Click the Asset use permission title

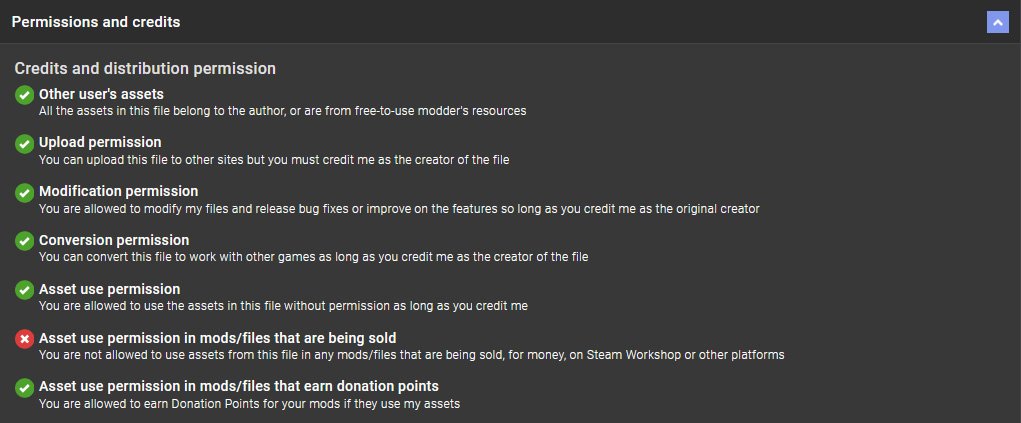[x=109, y=289]
